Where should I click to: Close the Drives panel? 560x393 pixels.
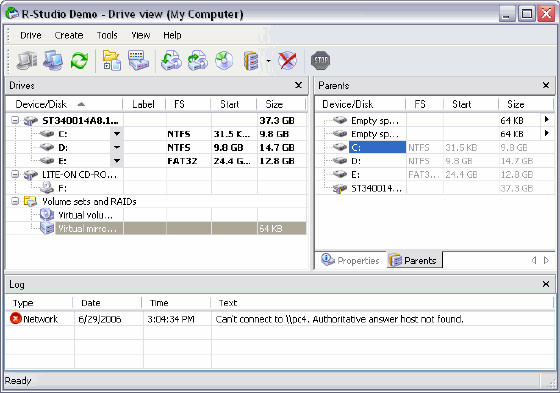[x=299, y=85]
